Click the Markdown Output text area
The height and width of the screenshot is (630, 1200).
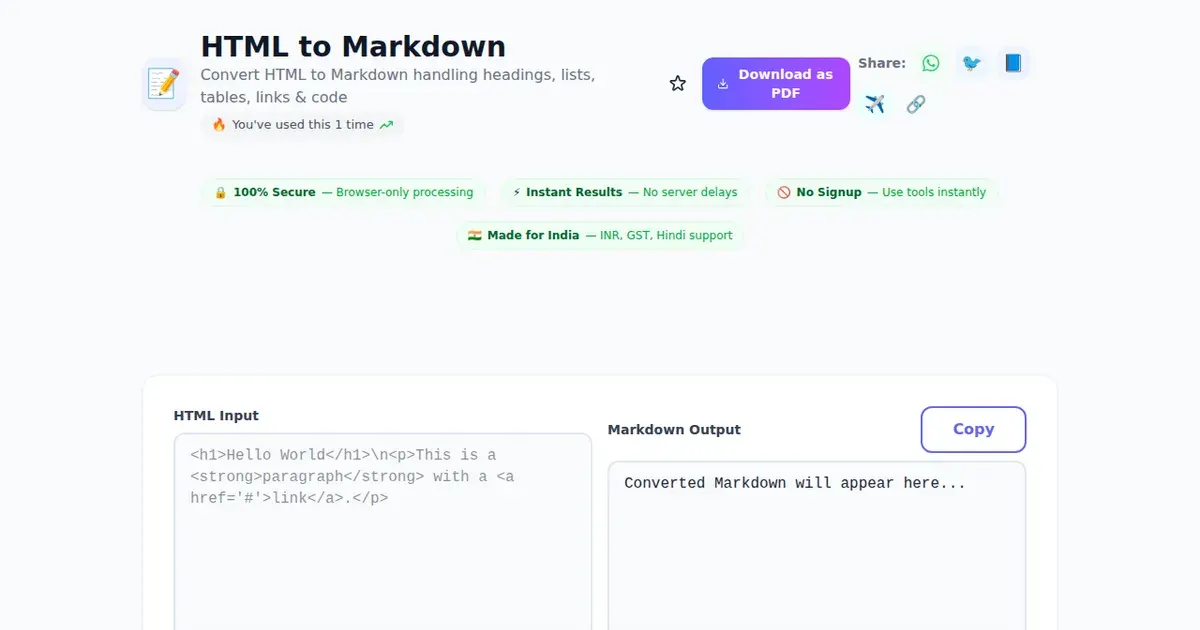point(817,545)
